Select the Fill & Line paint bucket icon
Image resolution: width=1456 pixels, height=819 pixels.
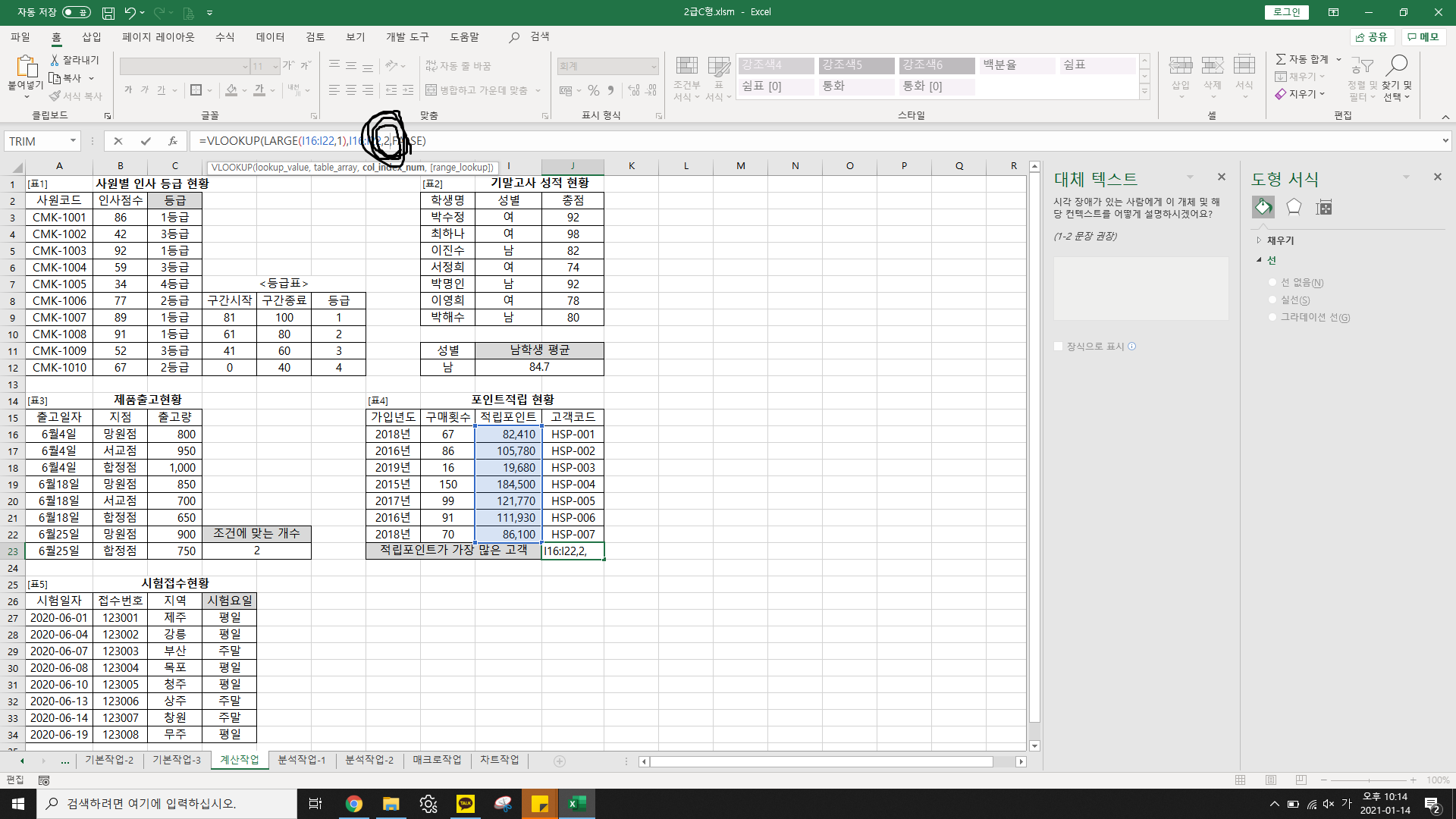[x=1263, y=207]
